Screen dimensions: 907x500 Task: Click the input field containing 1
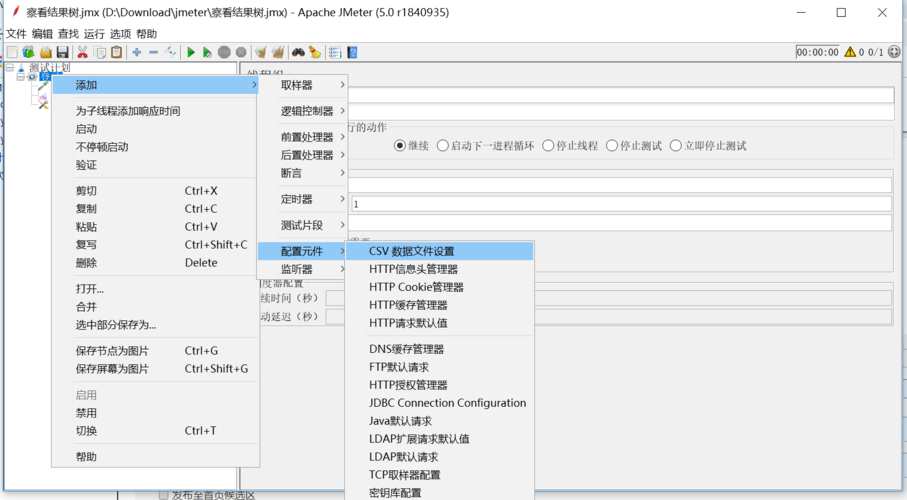pos(621,204)
